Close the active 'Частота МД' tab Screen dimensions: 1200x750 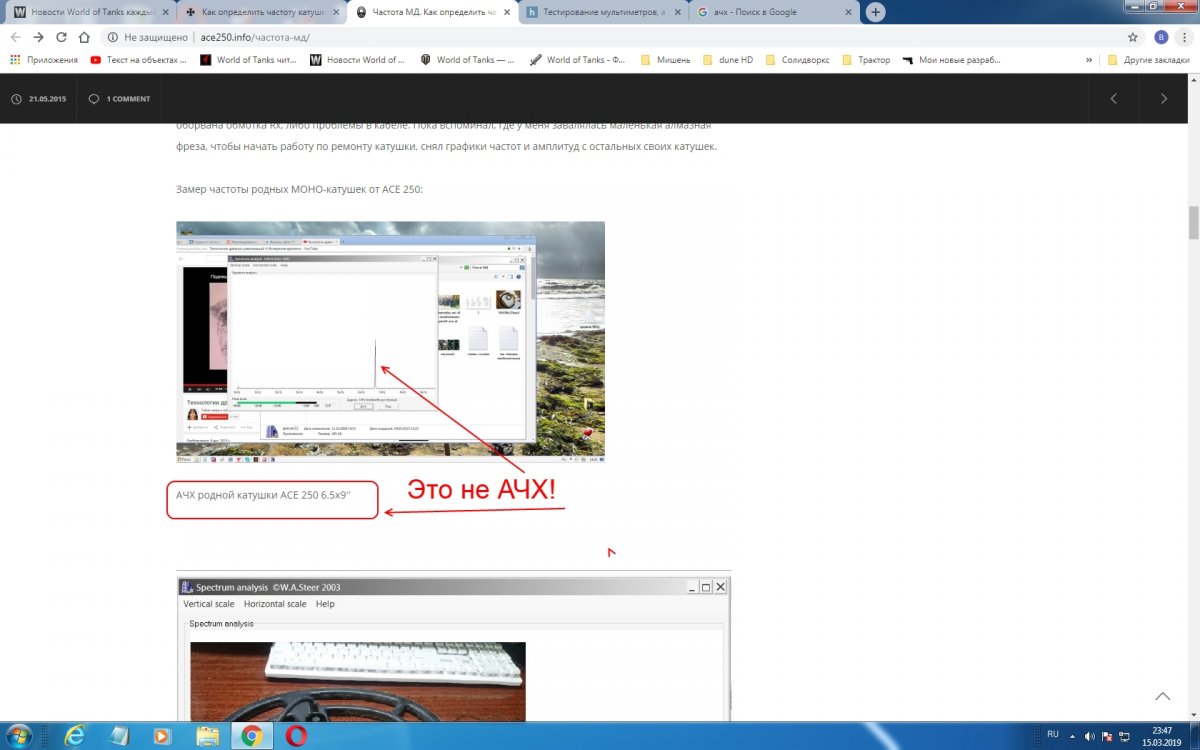[x=505, y=12]
